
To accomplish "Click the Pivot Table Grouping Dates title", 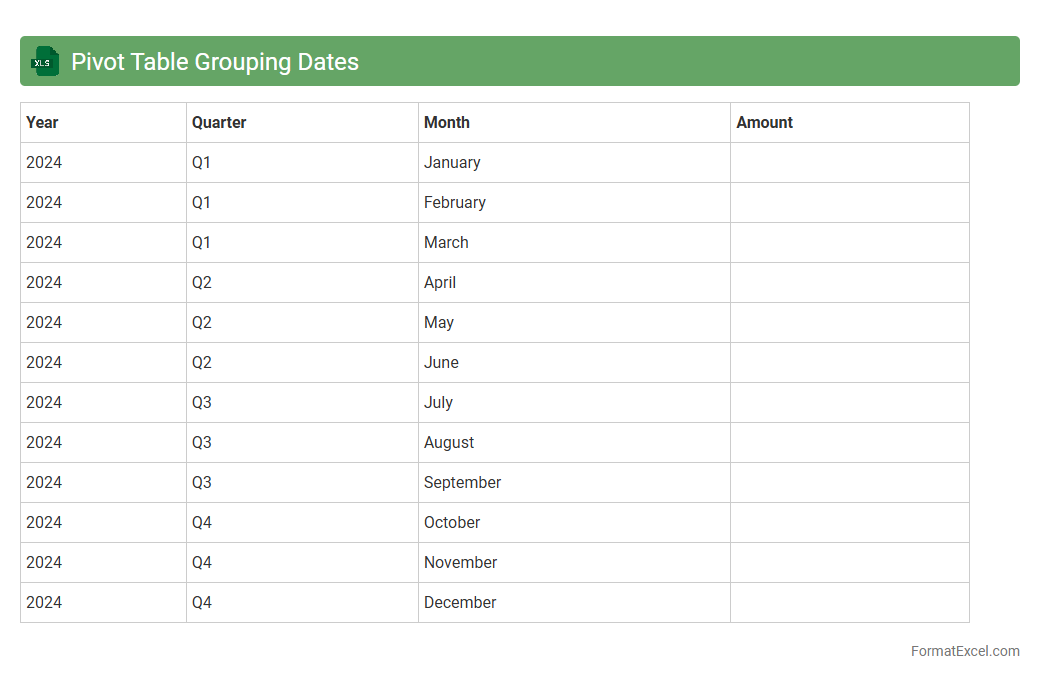I will 214,61.
